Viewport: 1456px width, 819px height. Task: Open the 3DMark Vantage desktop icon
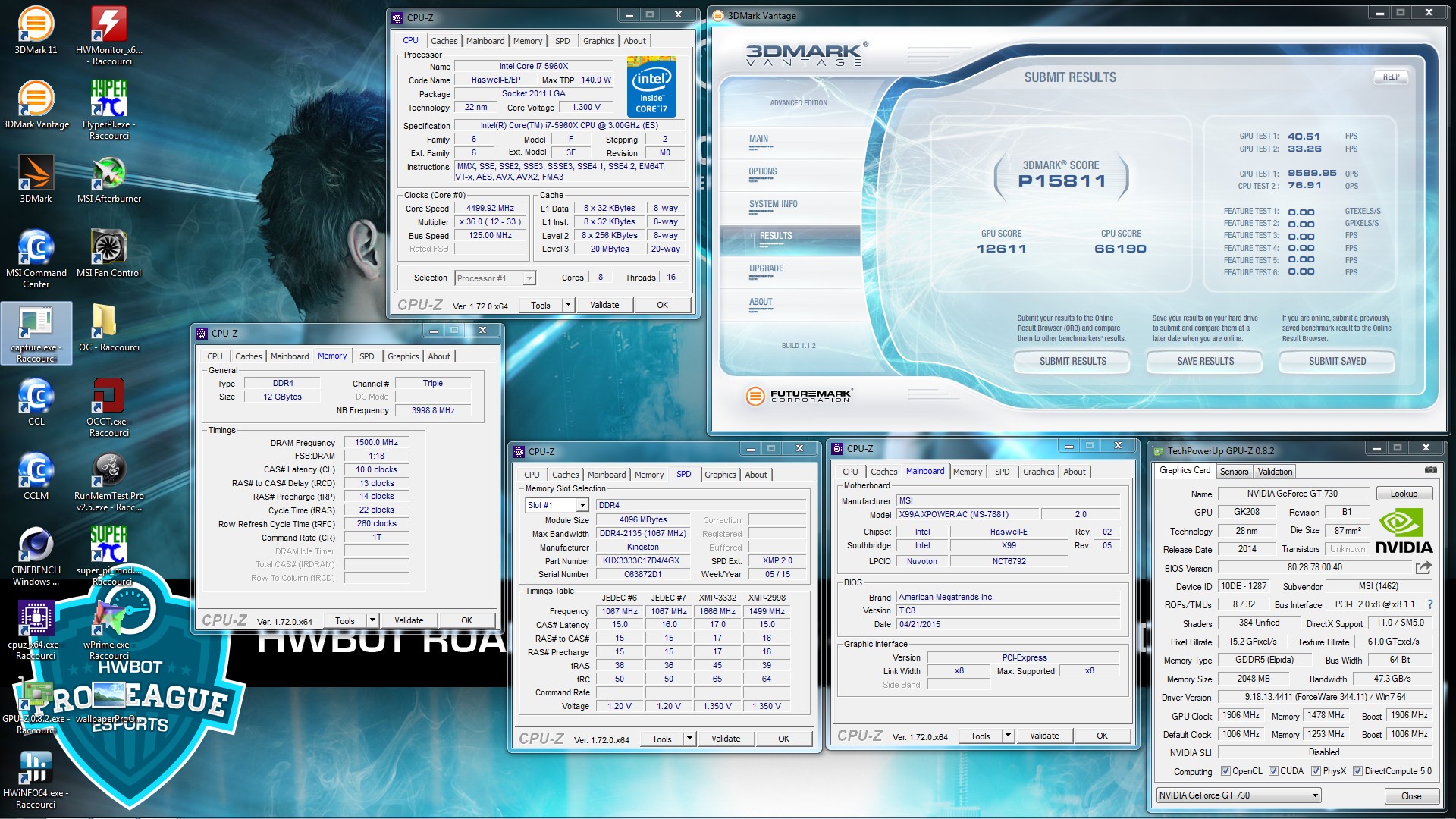tap(36, 105)
